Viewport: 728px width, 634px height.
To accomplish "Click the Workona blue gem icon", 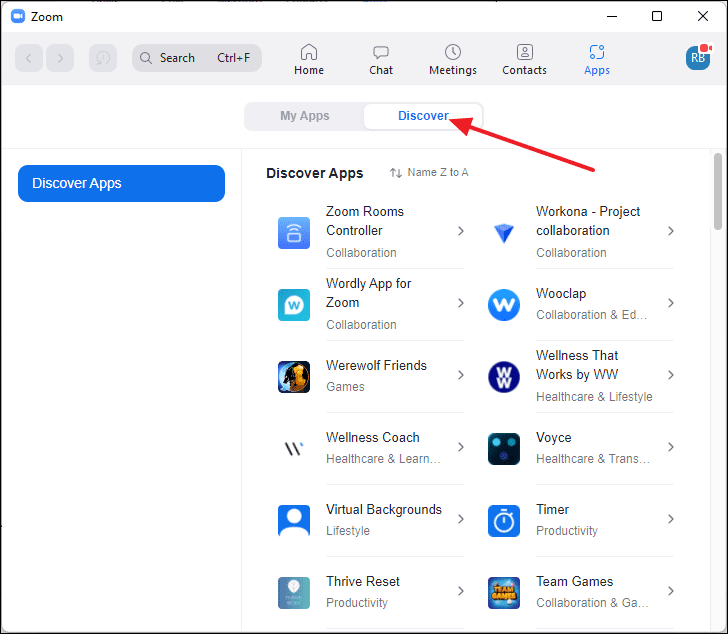I will [504, 233].
